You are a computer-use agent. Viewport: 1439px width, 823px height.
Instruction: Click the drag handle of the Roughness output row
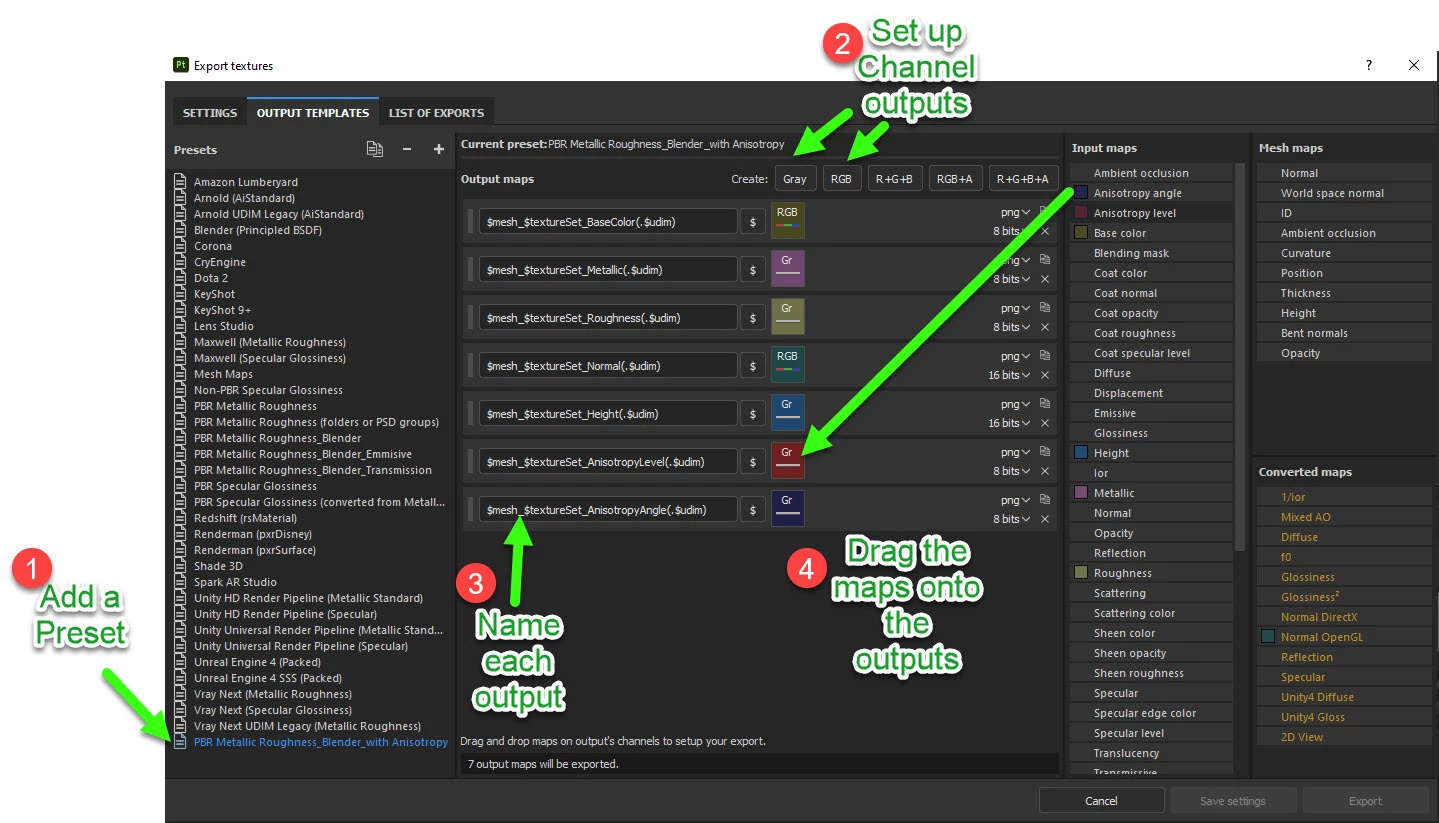point(471,318)
